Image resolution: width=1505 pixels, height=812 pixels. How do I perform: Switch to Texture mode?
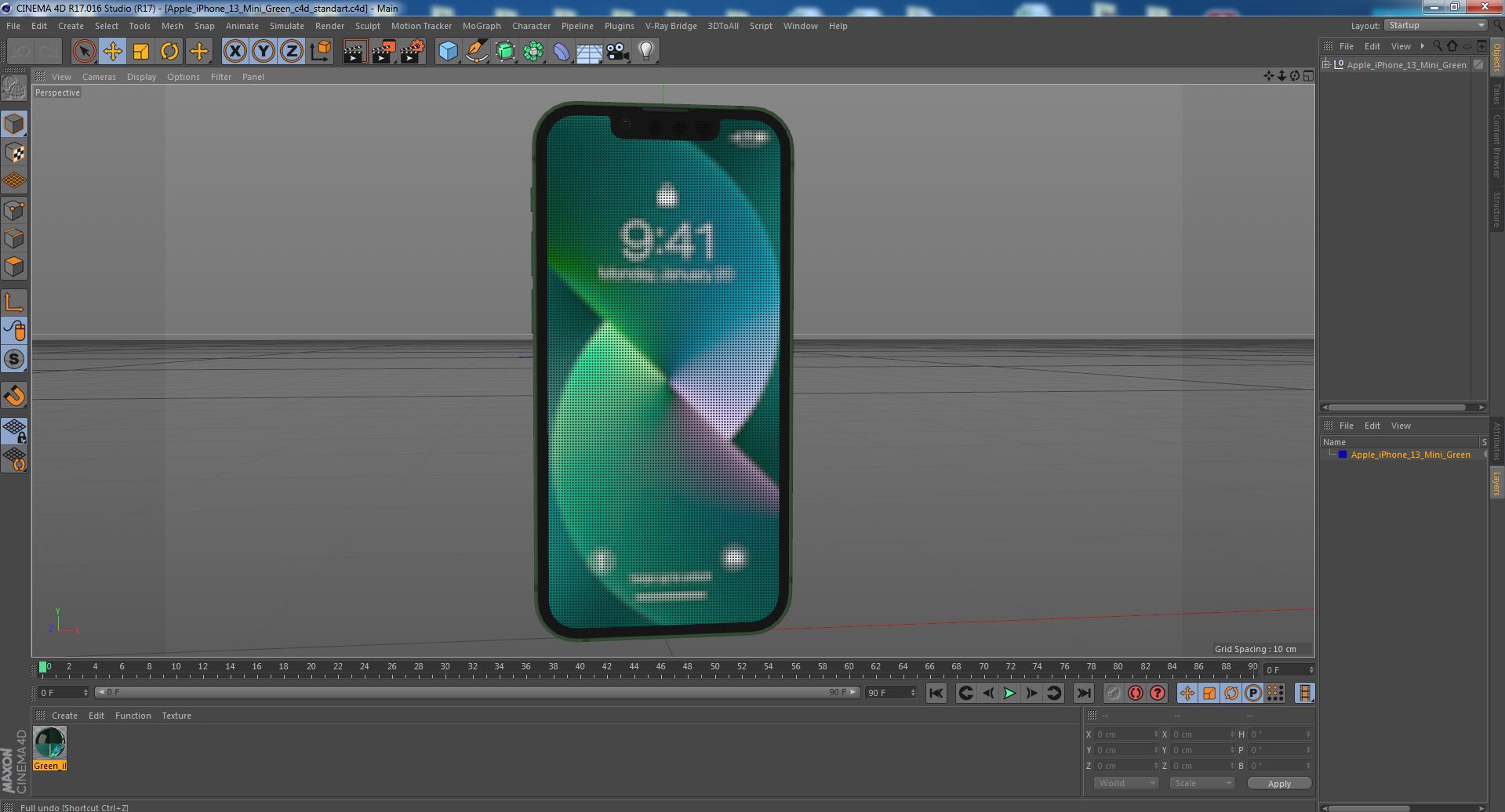point(14,153)
